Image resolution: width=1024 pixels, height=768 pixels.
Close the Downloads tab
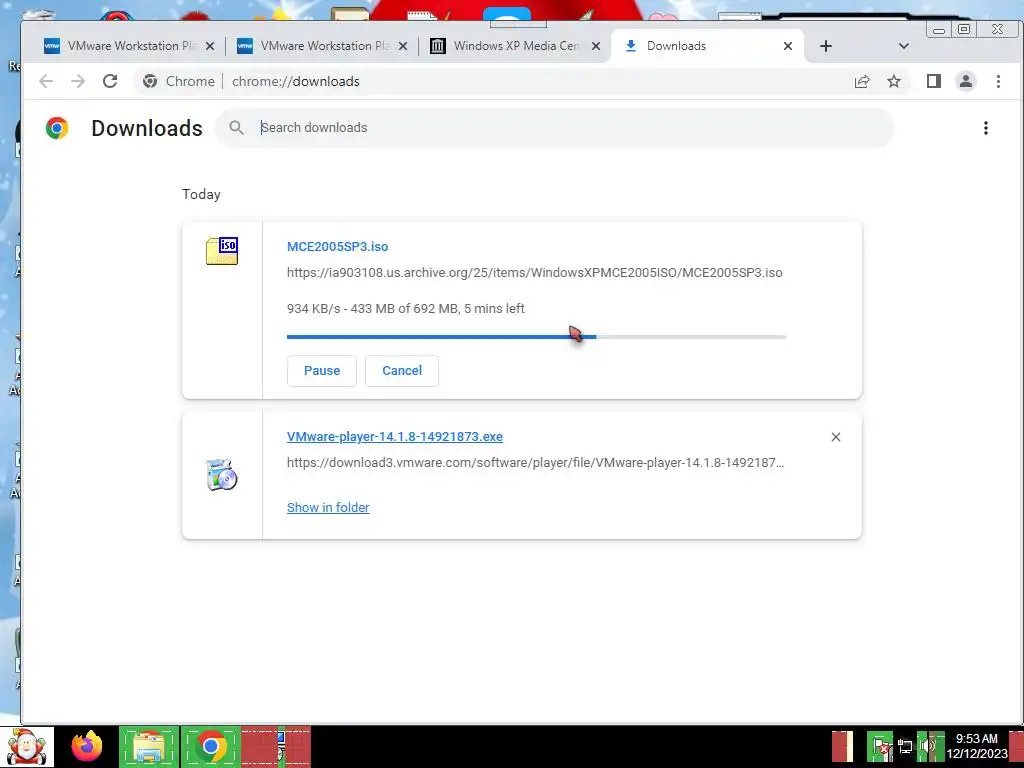(x=788, y=46)
